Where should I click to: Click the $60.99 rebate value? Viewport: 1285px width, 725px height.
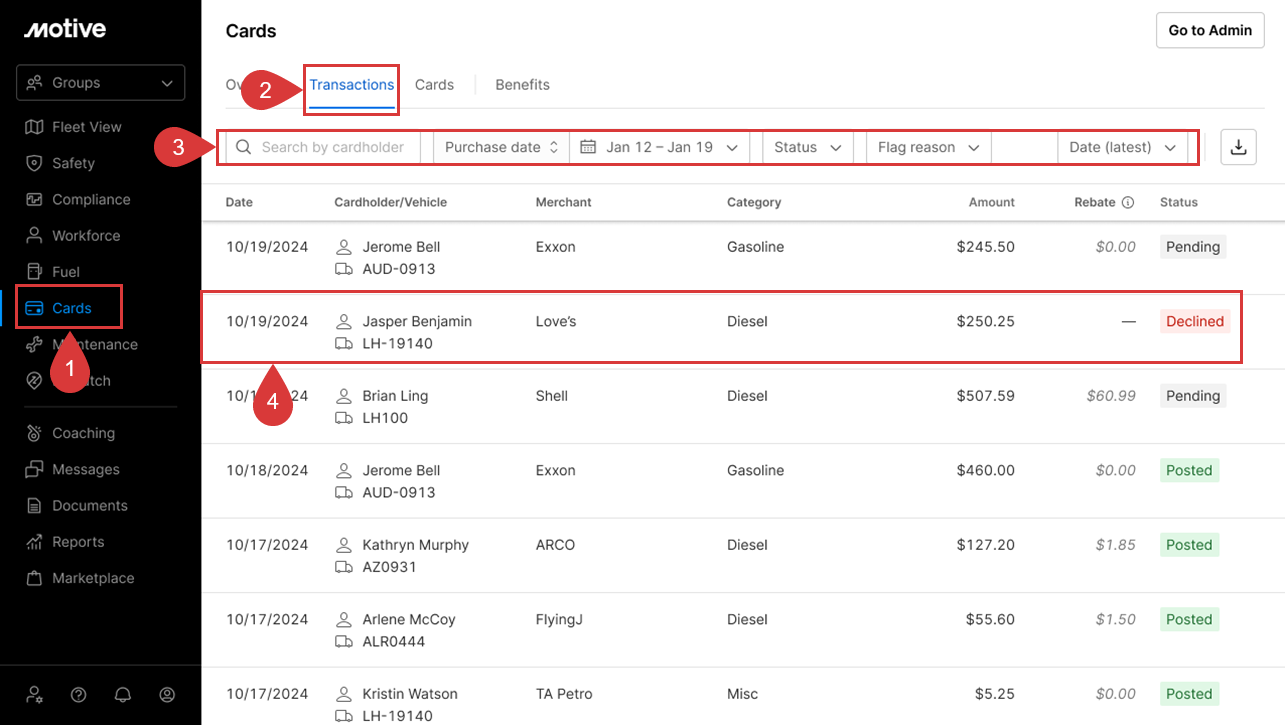click(1111, 396)
